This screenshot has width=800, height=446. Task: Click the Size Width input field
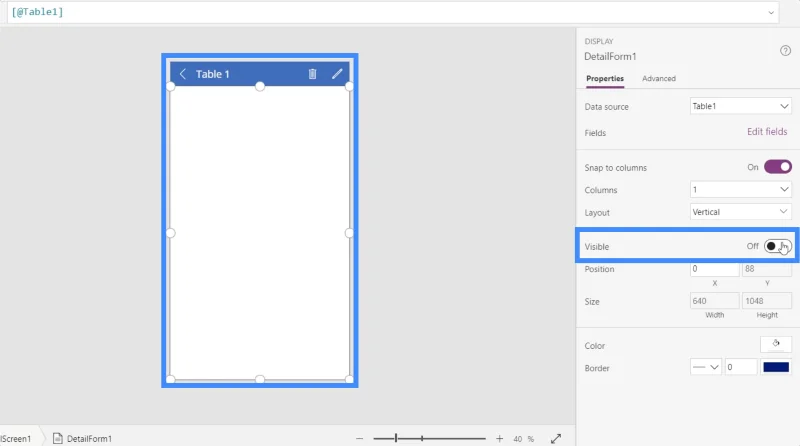coord(714,301)
